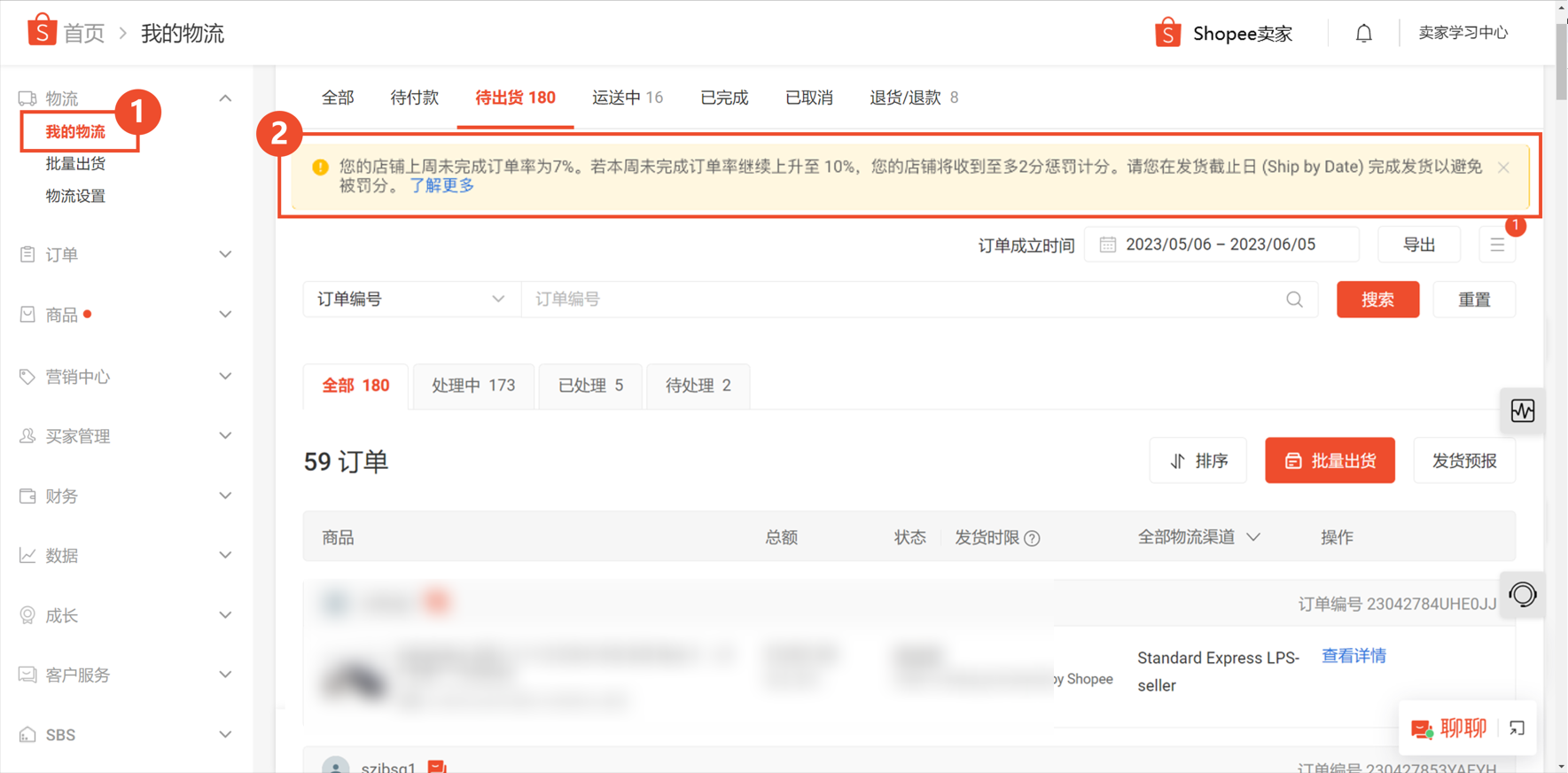
Task: Open the activity monitor floating icon
Action: click(1523, 410)
